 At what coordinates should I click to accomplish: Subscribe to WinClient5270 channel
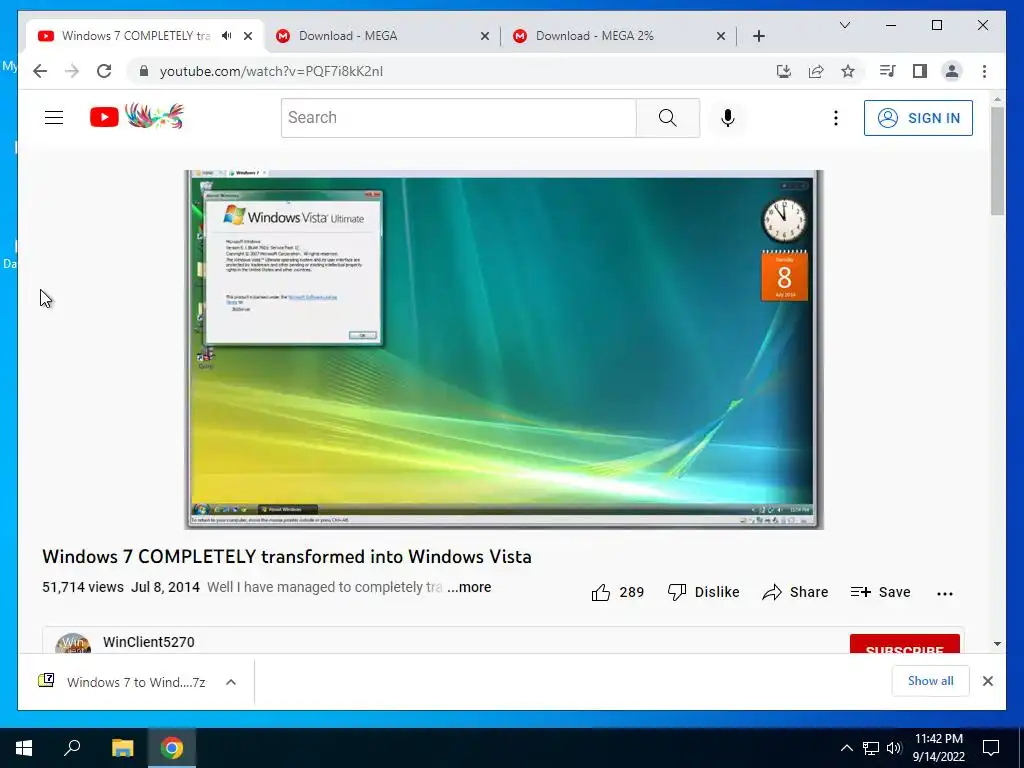click(904, 644)
